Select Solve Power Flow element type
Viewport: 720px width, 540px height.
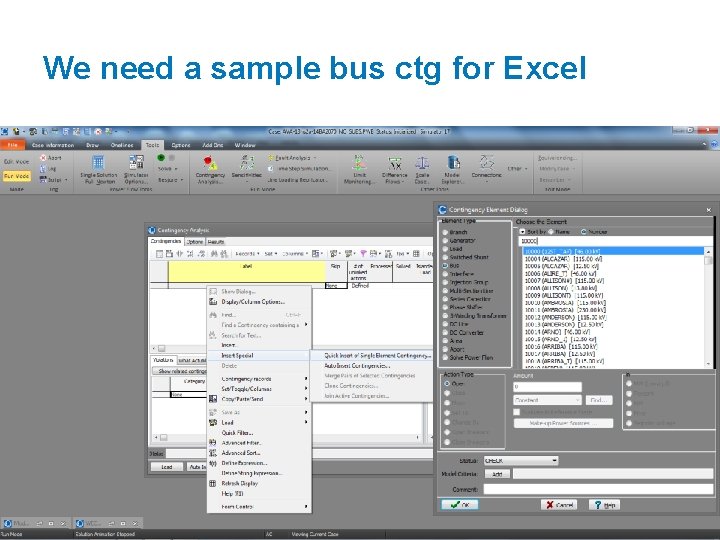pos(445,358)
